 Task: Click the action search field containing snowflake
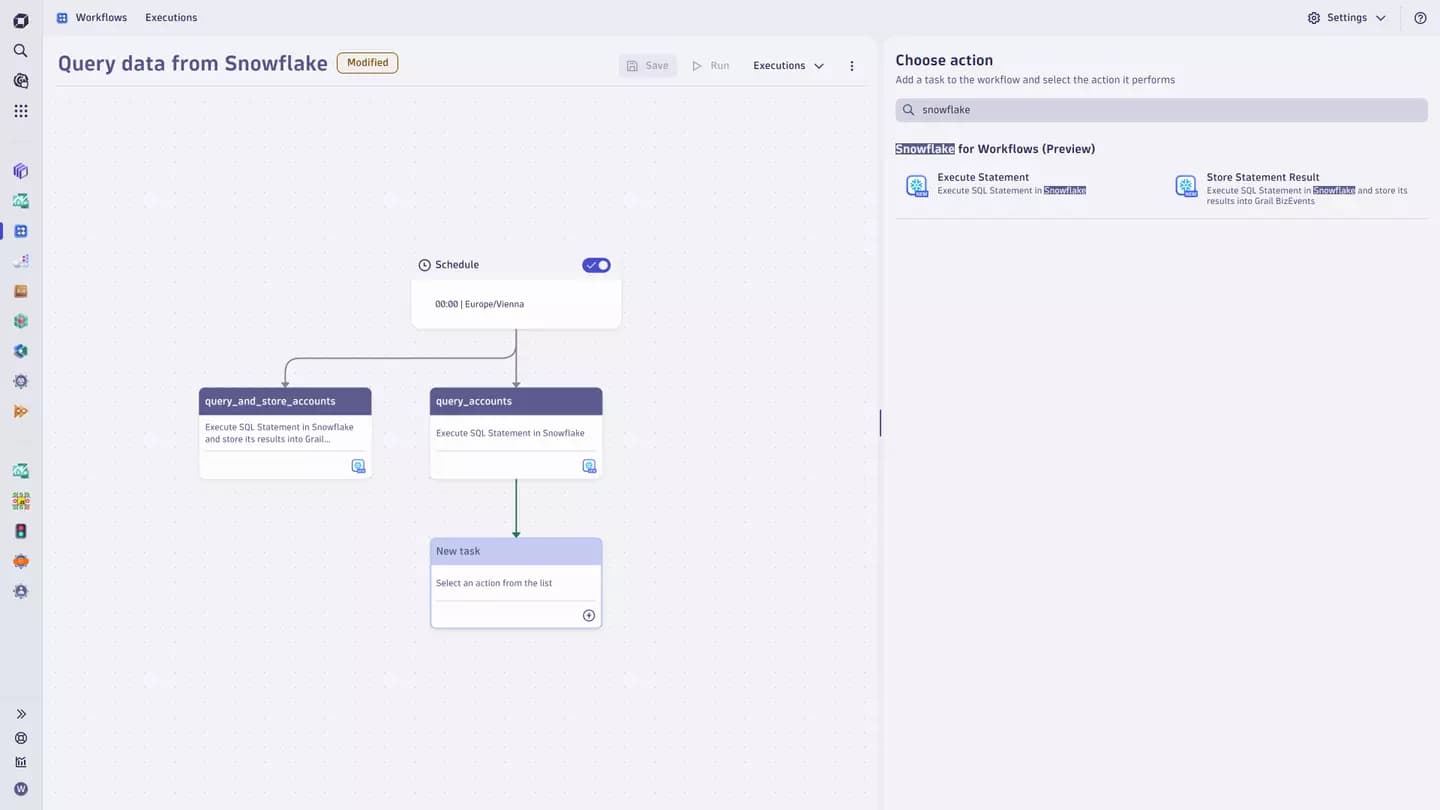click(1161, 110)
